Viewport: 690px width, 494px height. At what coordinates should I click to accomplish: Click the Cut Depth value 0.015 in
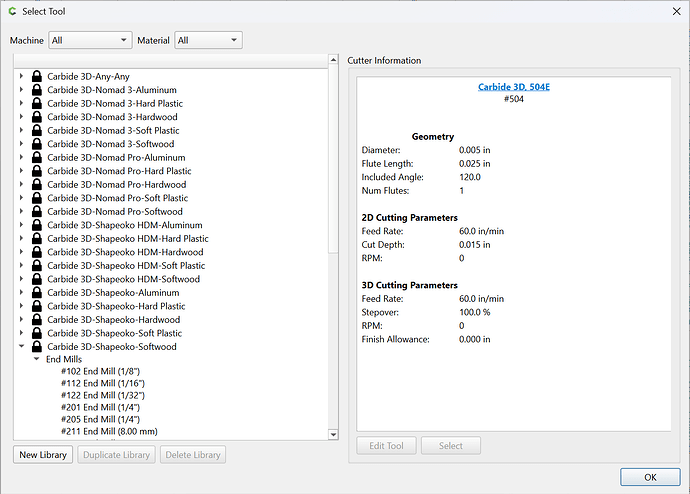[x=474, y=245]
